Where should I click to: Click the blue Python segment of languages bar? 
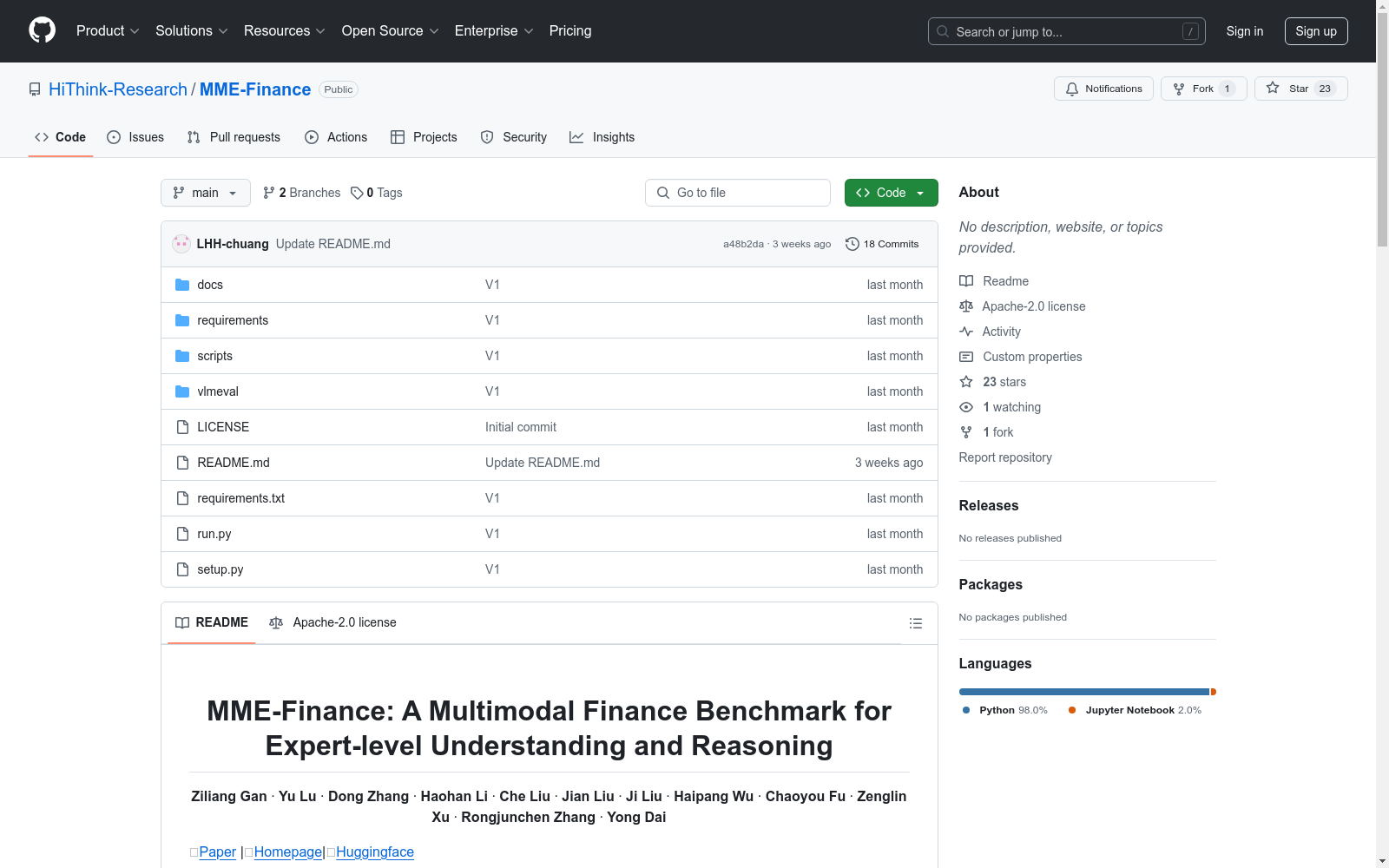[1084, 692]
